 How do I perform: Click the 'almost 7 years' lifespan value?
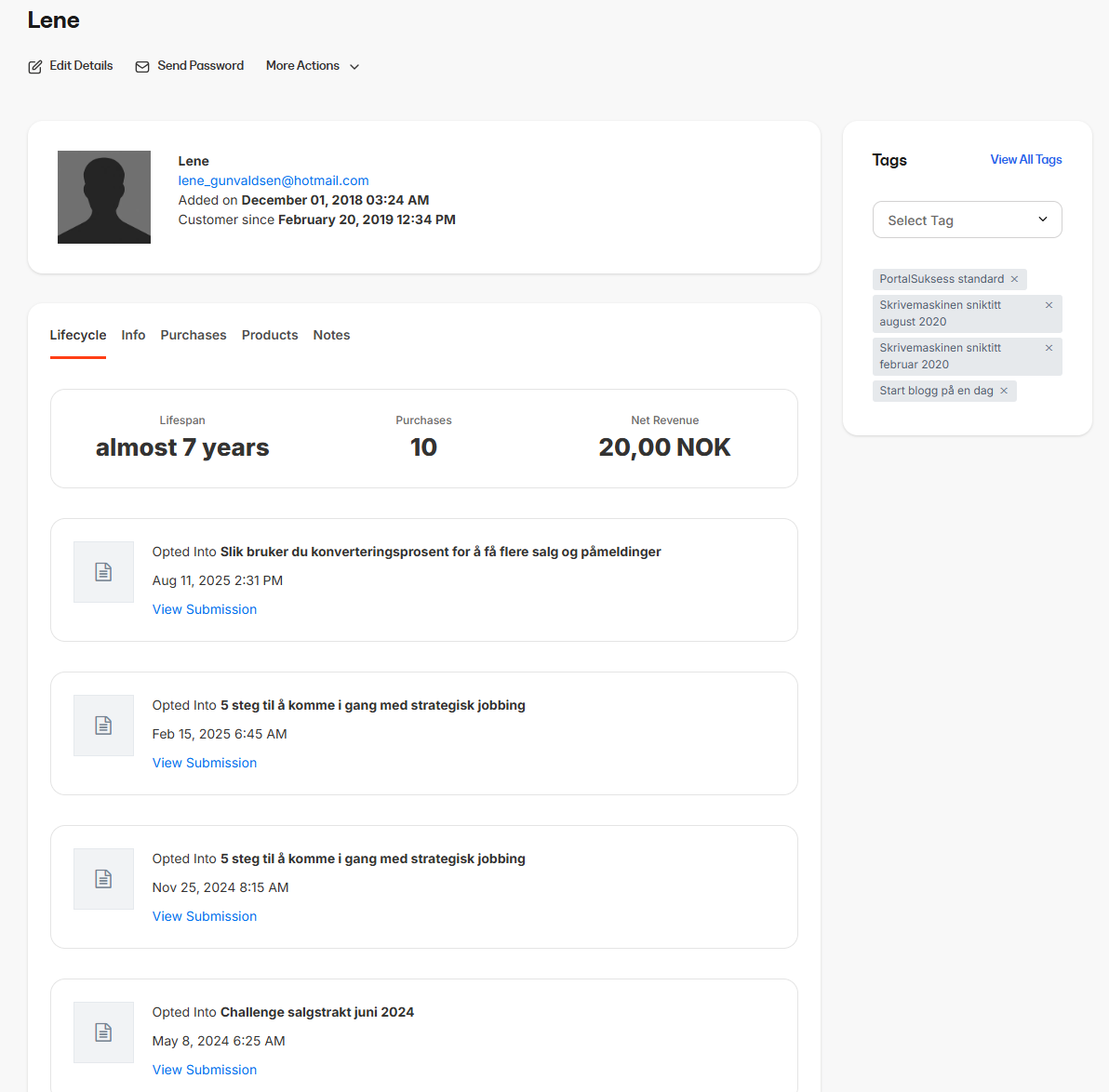click(182, 447)
